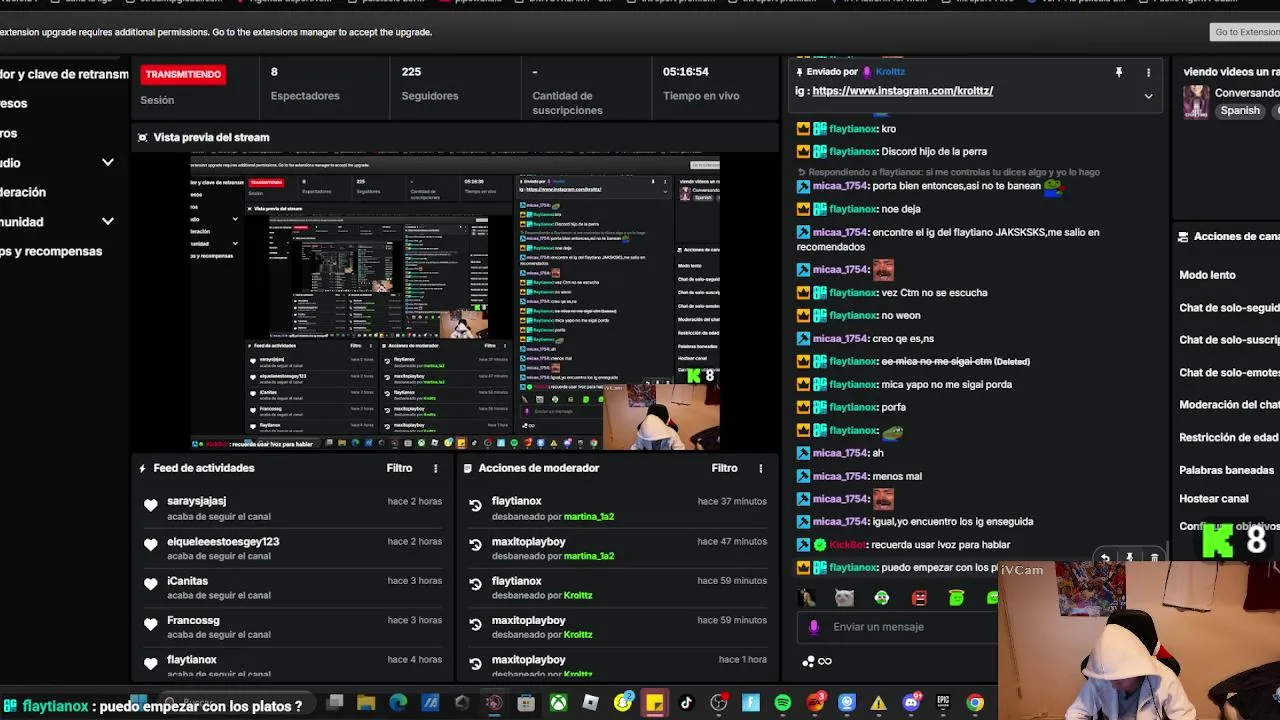Open Spotify from the taskbar
Viewport: 1280px width, 720px height.
coord(782,703)
